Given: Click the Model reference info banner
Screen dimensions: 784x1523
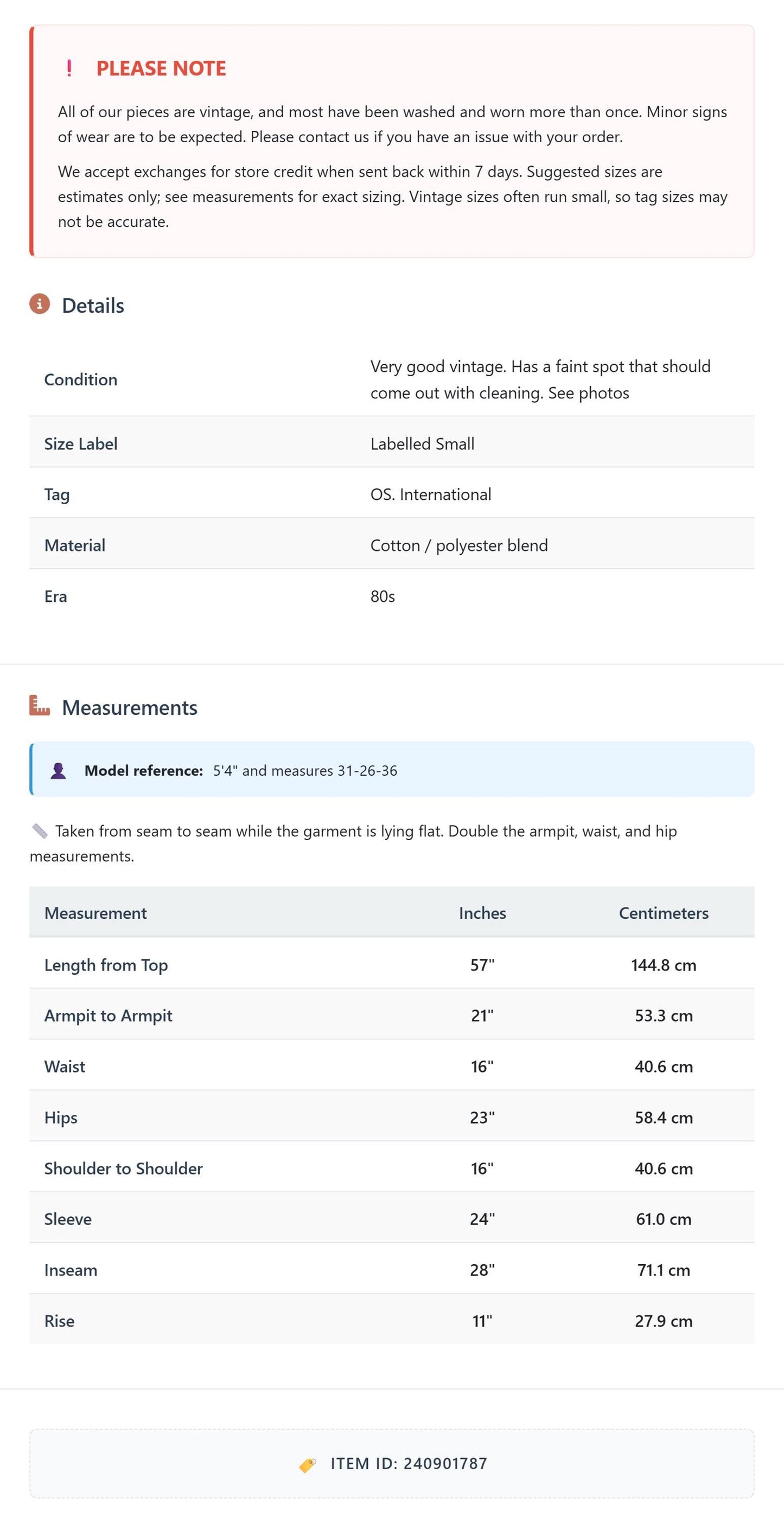Looking at the screenshot, I should click(x=392, y=769).
